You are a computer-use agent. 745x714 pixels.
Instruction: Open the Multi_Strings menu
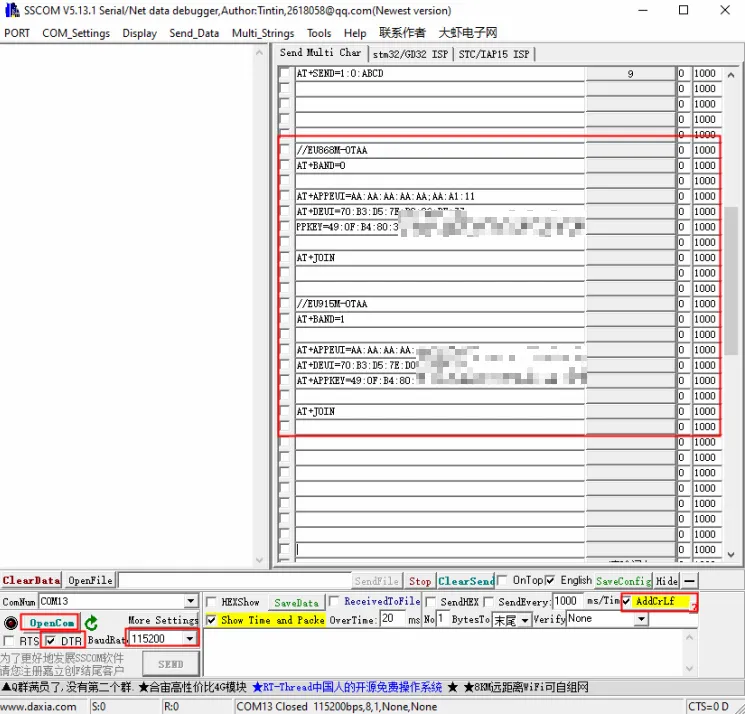pos(263,33)
